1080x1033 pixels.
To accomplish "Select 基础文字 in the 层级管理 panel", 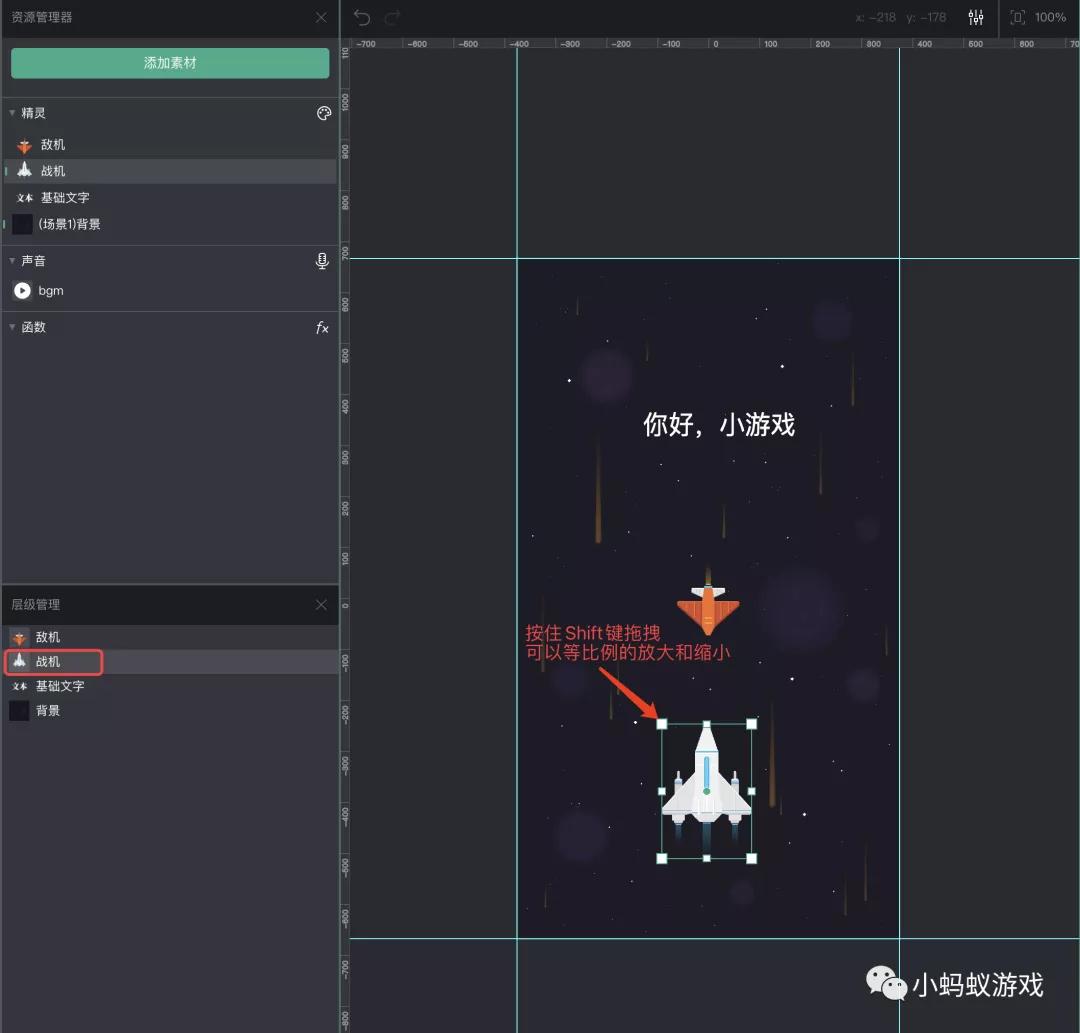I will pyautogui.click(x=60, y=686).
